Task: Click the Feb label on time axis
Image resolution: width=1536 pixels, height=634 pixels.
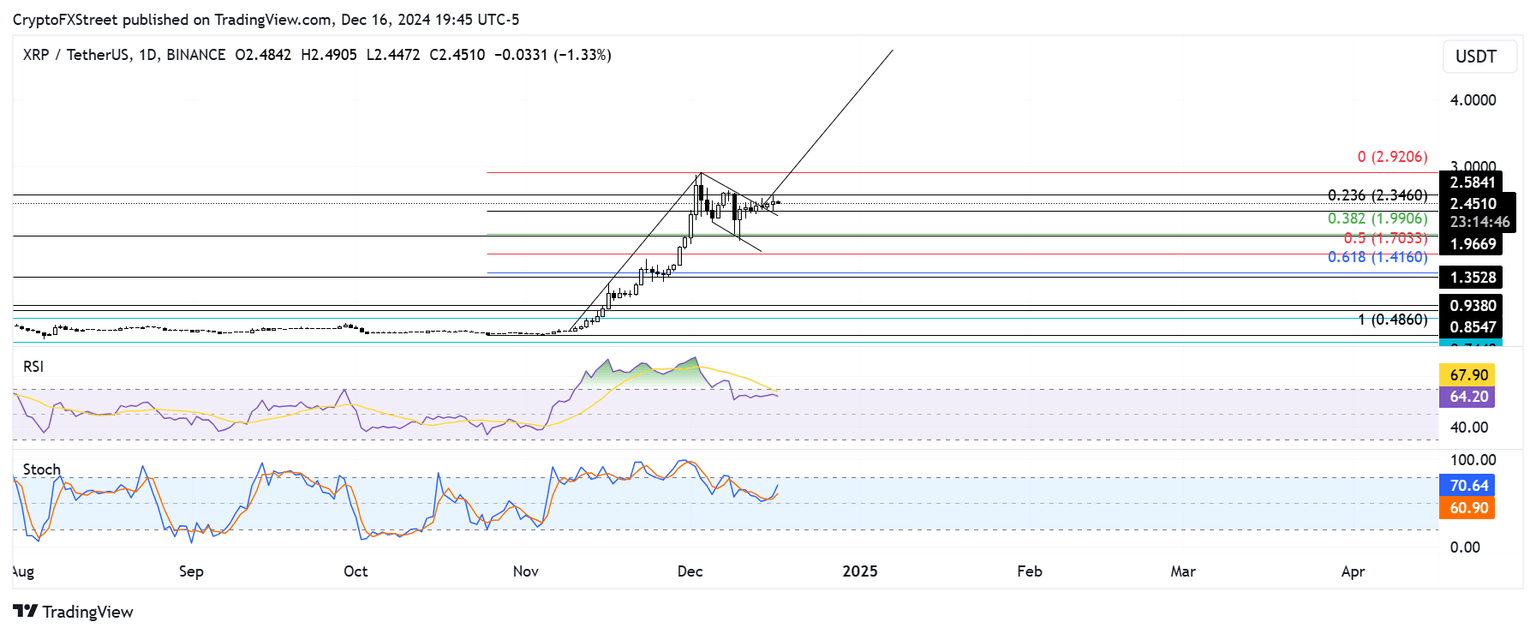Action: coord(1029,571)
